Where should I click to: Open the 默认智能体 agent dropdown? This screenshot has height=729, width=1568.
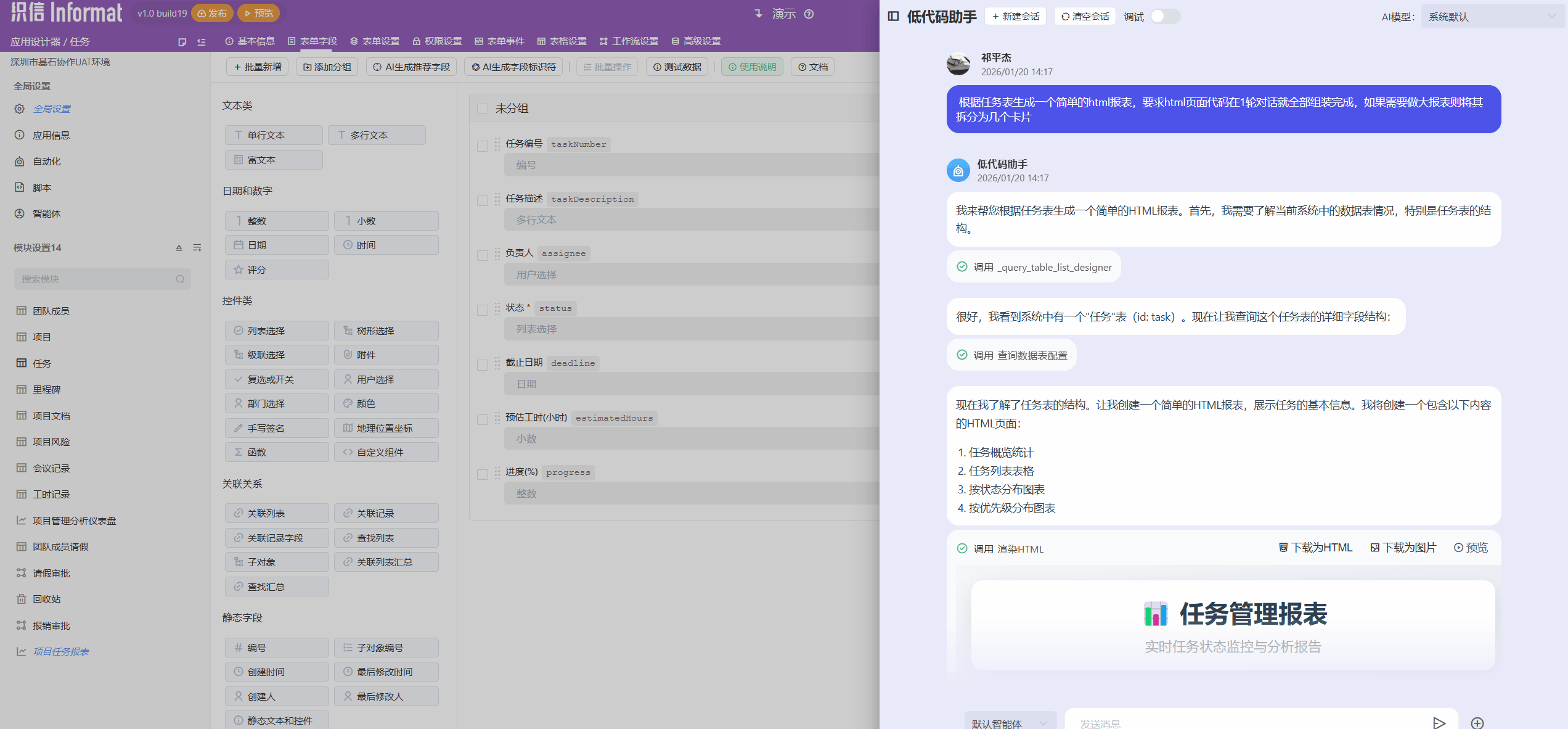point(1009,723)
